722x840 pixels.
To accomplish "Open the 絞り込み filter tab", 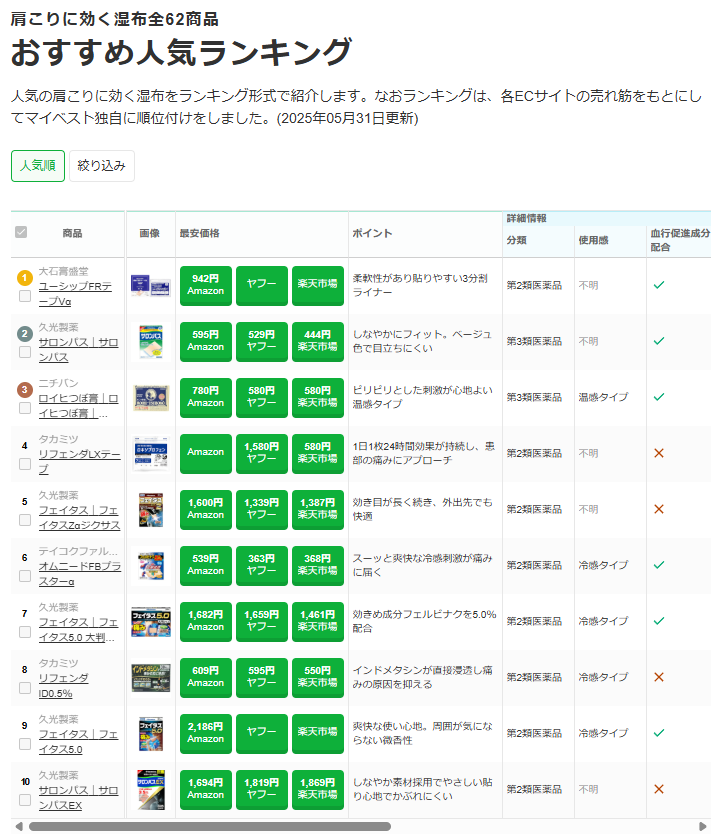I will click(102, 166).
